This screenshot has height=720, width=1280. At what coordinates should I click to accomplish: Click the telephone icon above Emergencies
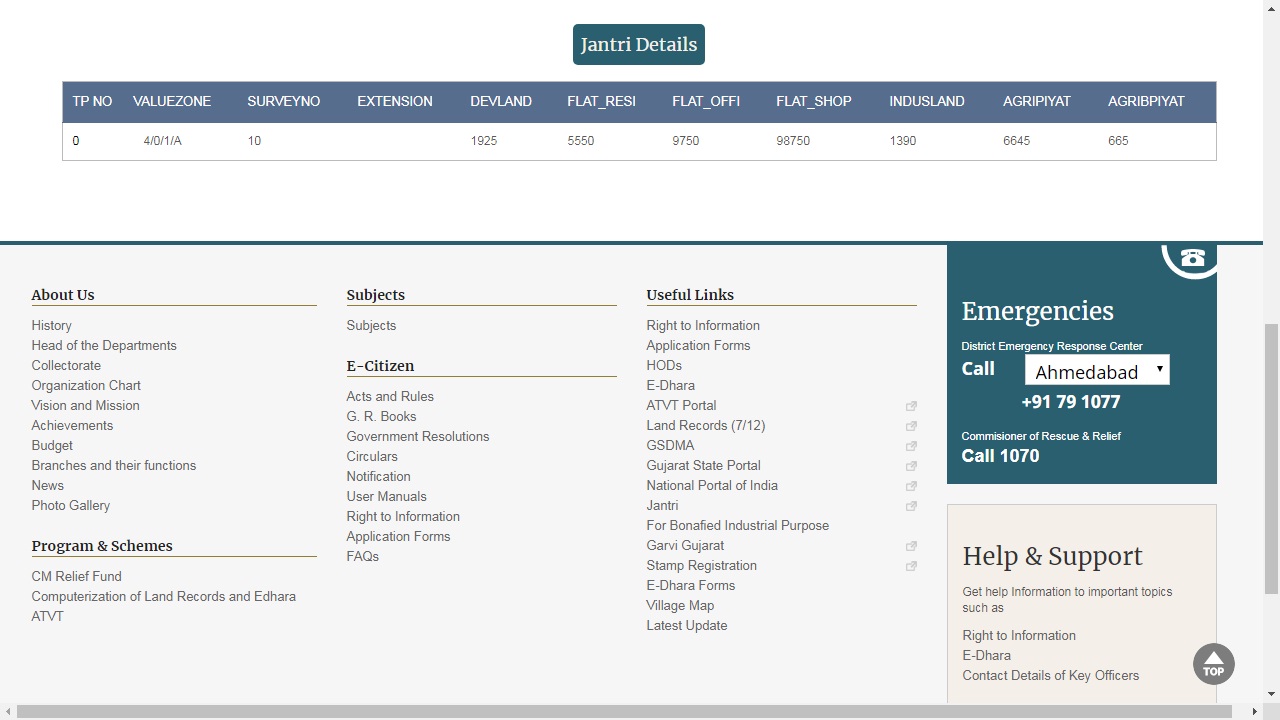tap(1191, 258)
